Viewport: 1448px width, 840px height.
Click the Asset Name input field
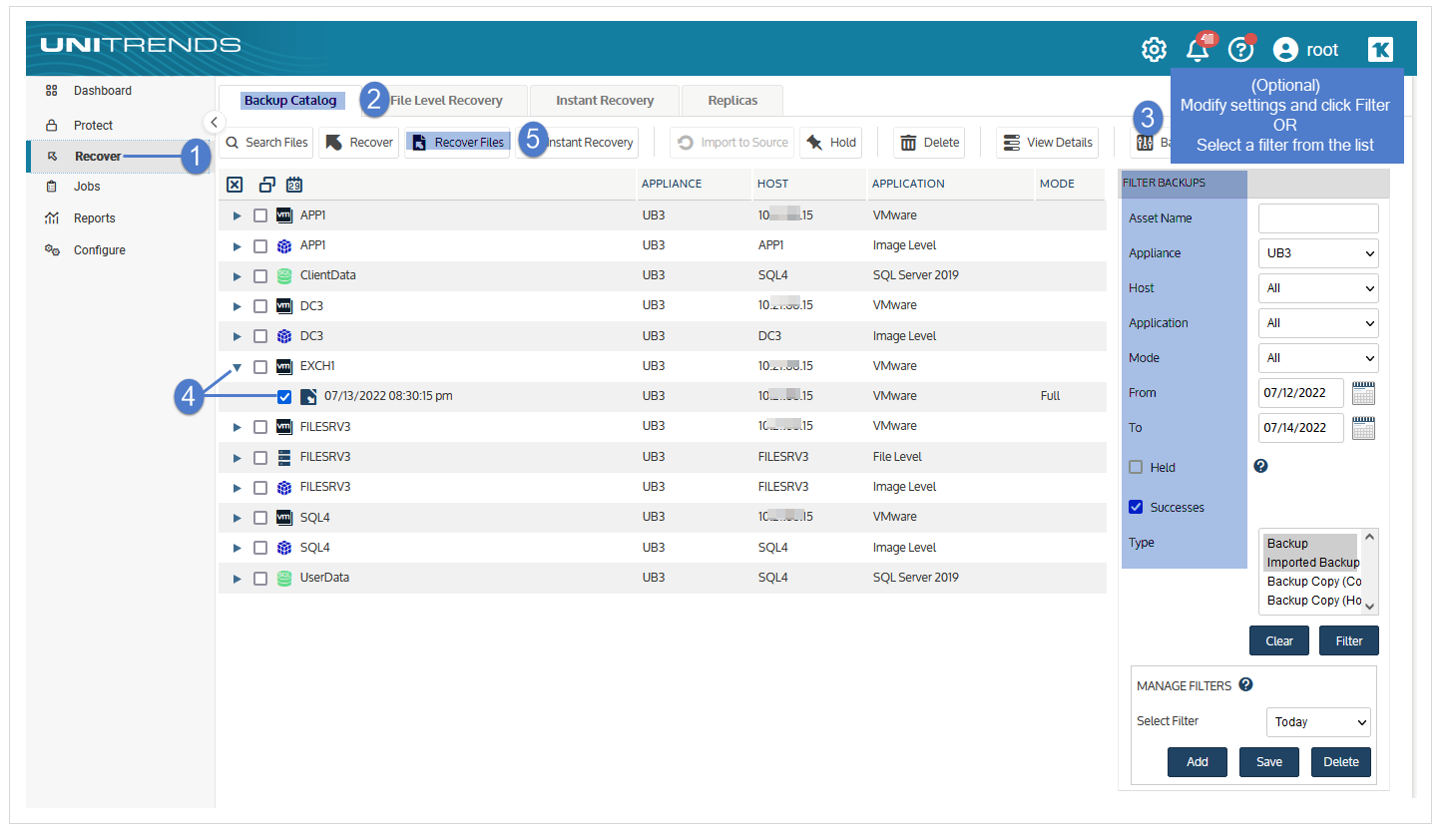pyautogui.click(x=1318, y=218)
